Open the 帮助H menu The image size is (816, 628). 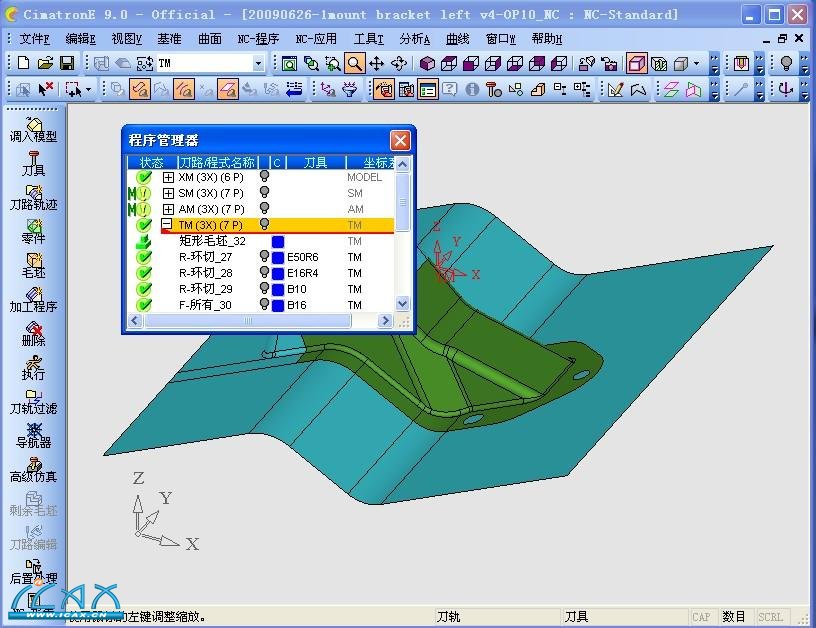(547, 39)
